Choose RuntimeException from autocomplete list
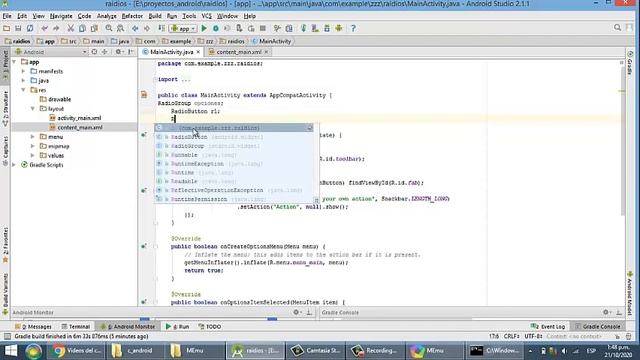Viewport: 640px width, 360px height. pos(234,164)
